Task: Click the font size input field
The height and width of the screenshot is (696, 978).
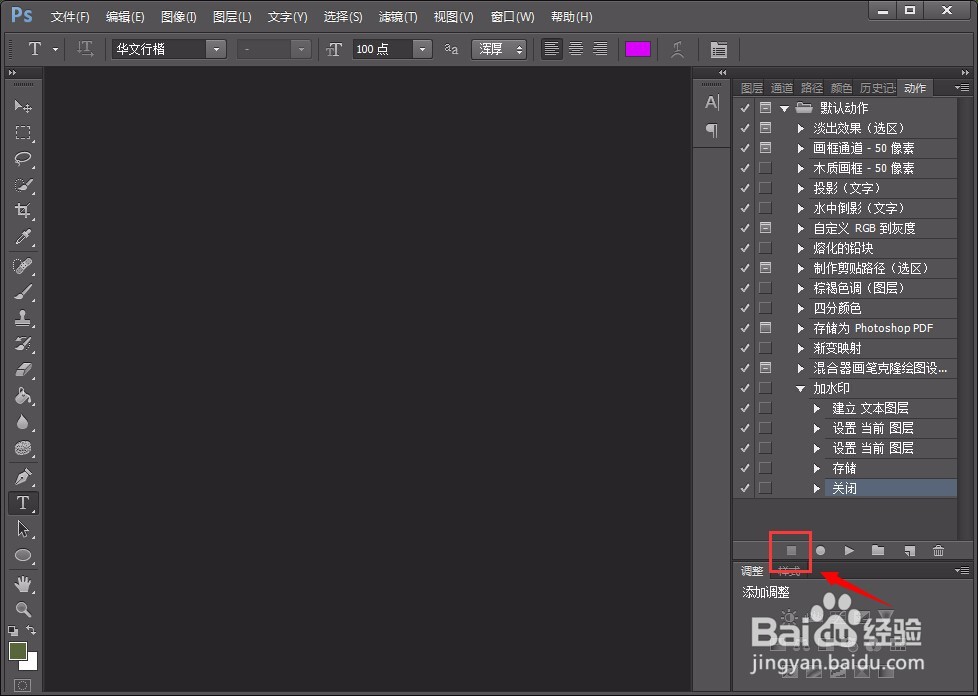Action: pos(382,49)
